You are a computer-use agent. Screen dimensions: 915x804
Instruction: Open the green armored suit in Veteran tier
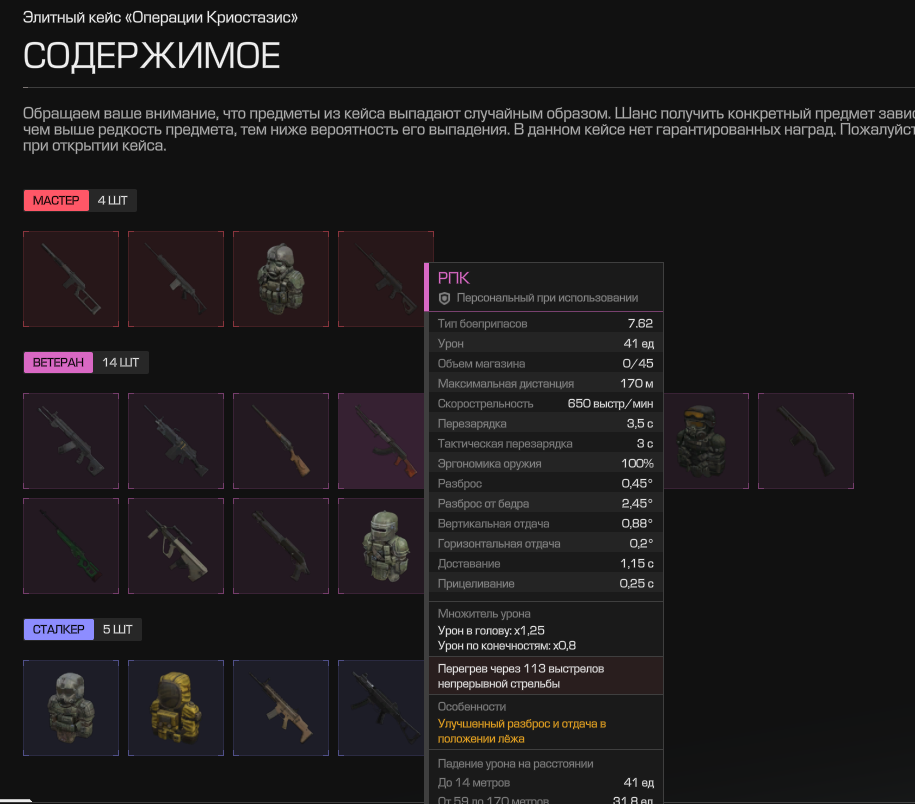(x=382, y=546)
